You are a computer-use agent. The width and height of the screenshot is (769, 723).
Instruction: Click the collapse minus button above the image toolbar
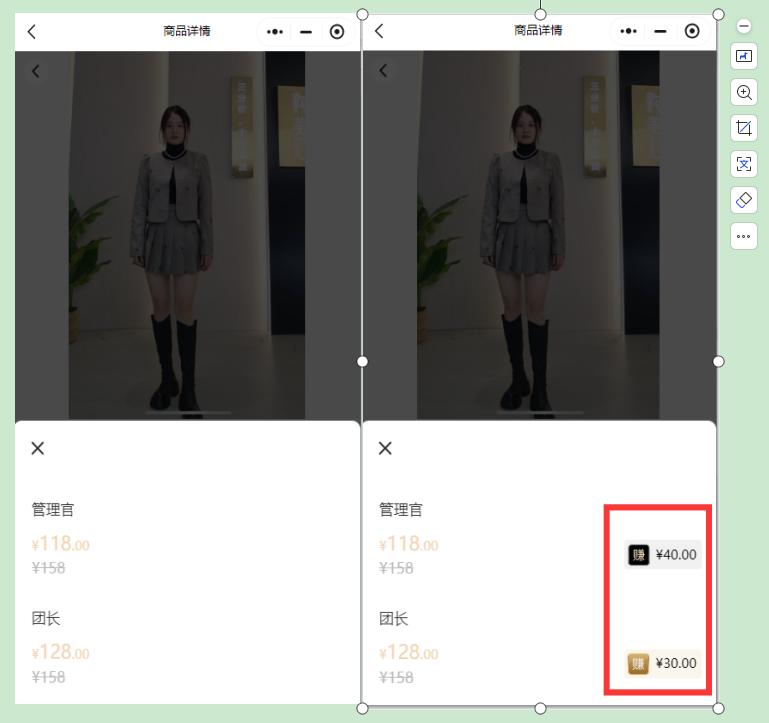(x=743, y=26)
